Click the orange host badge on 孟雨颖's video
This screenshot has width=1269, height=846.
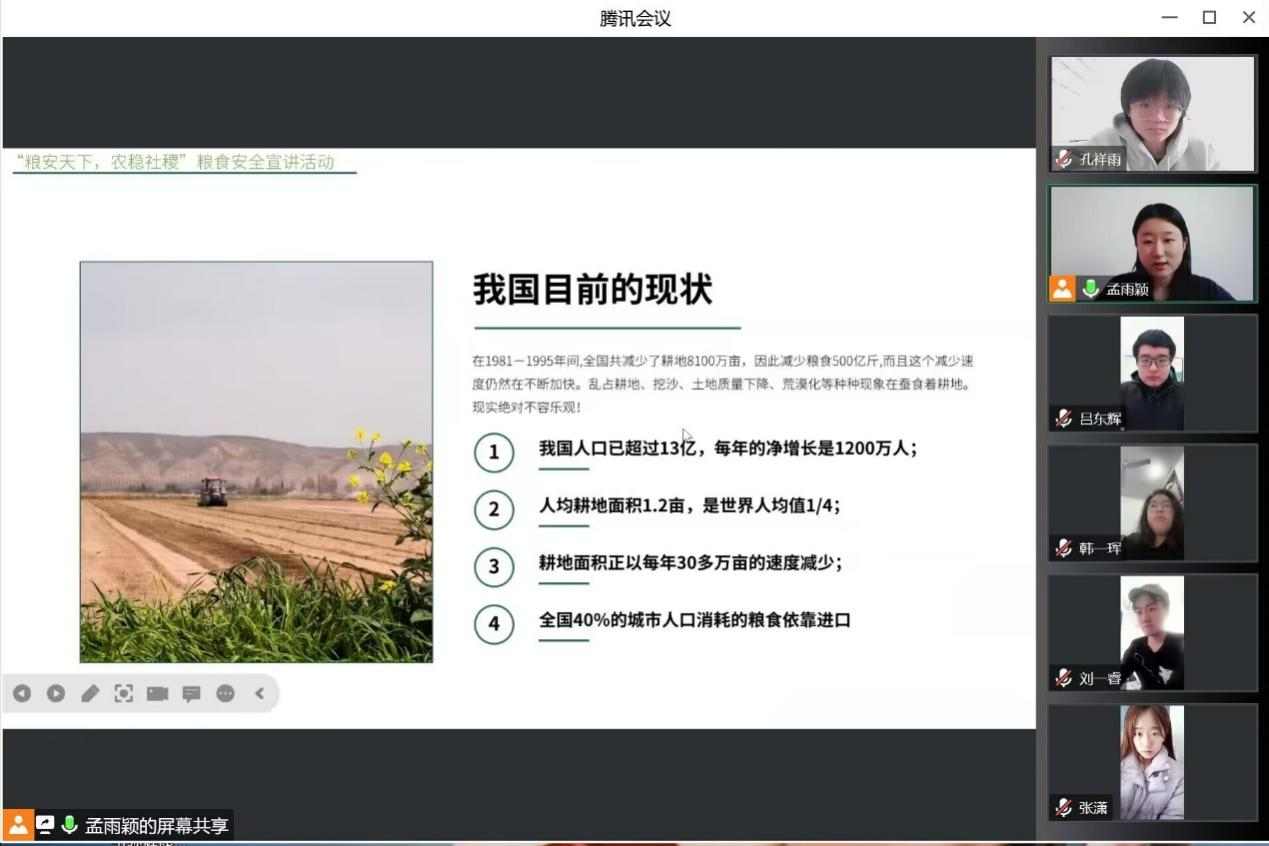(1062, 289)
